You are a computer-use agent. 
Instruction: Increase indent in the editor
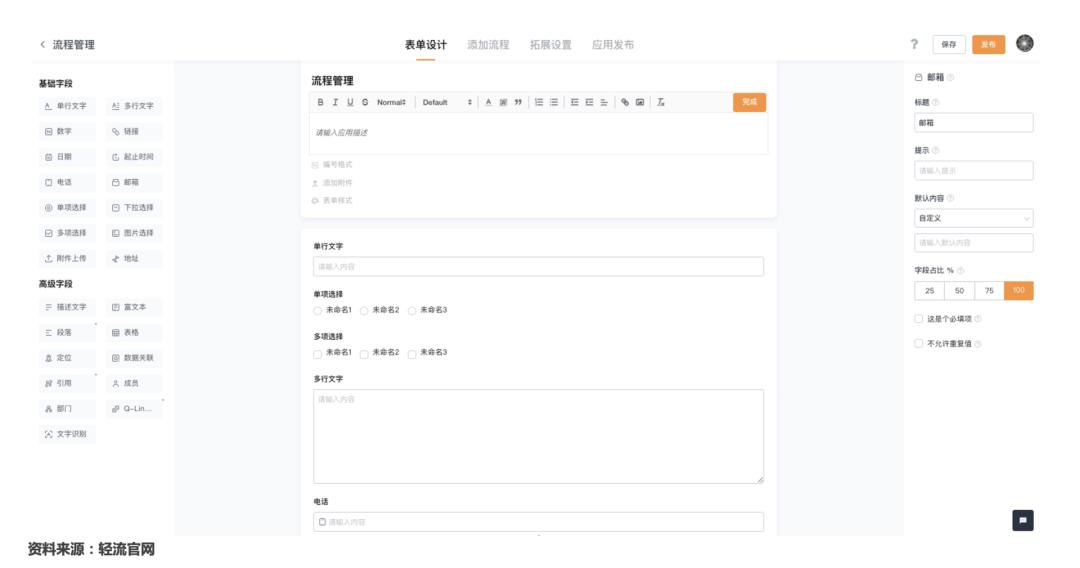coord(590,102)
